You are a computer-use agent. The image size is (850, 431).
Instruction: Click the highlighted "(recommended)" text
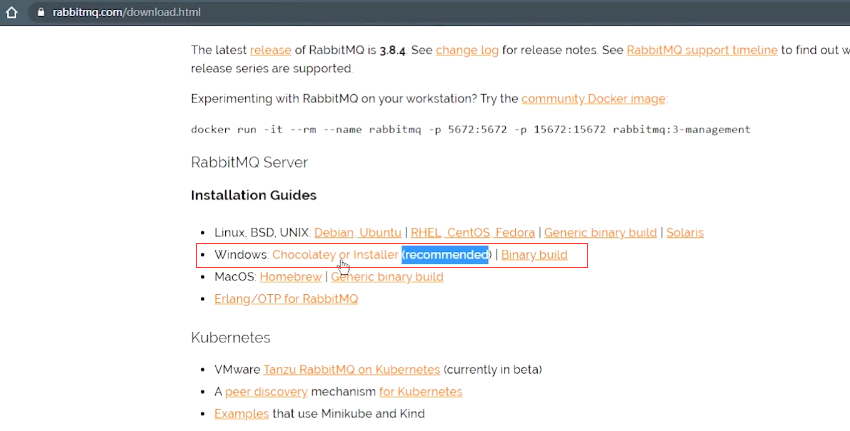pyautogui.click(x=445, y=255)
